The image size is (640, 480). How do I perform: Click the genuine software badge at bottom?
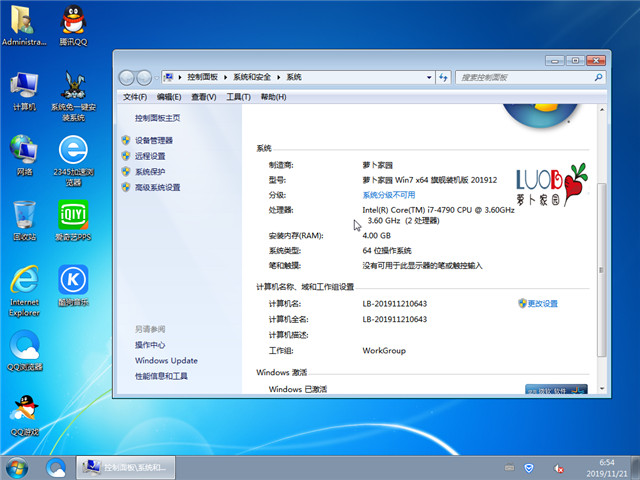(556, 389)
